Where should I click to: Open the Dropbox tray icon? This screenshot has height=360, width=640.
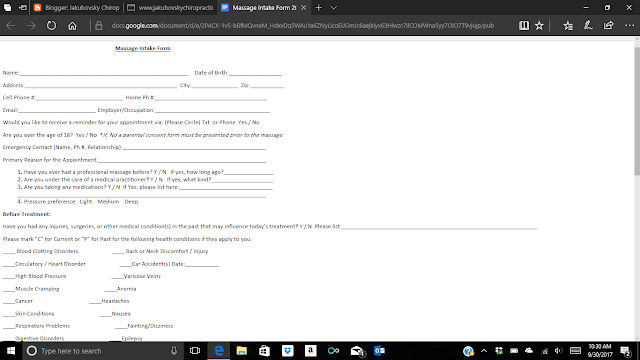[x=499, y=351]
